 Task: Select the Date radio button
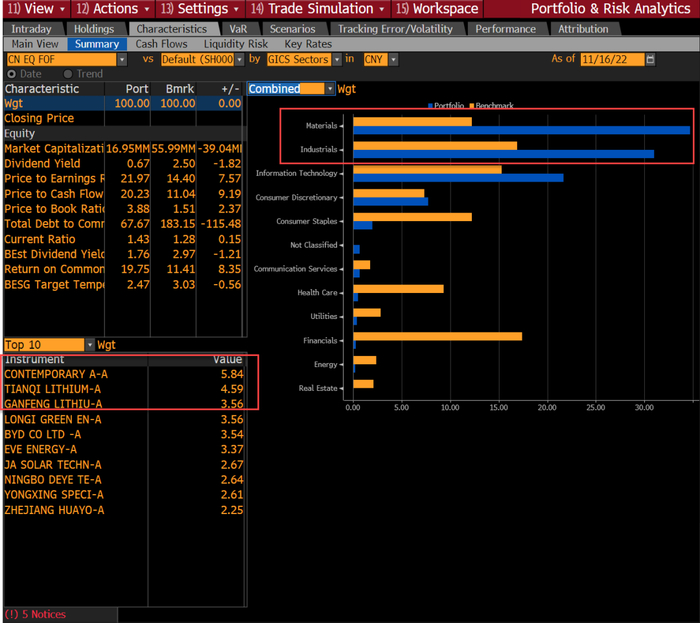tap(11, 74)
